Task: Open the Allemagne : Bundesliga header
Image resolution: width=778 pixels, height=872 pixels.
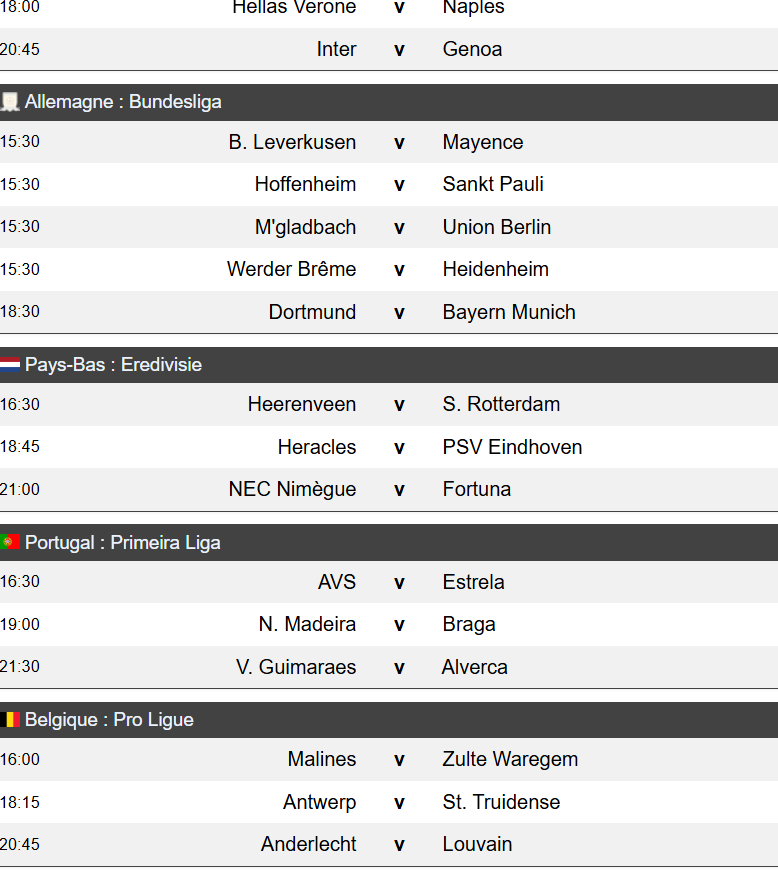Action: 123,102
